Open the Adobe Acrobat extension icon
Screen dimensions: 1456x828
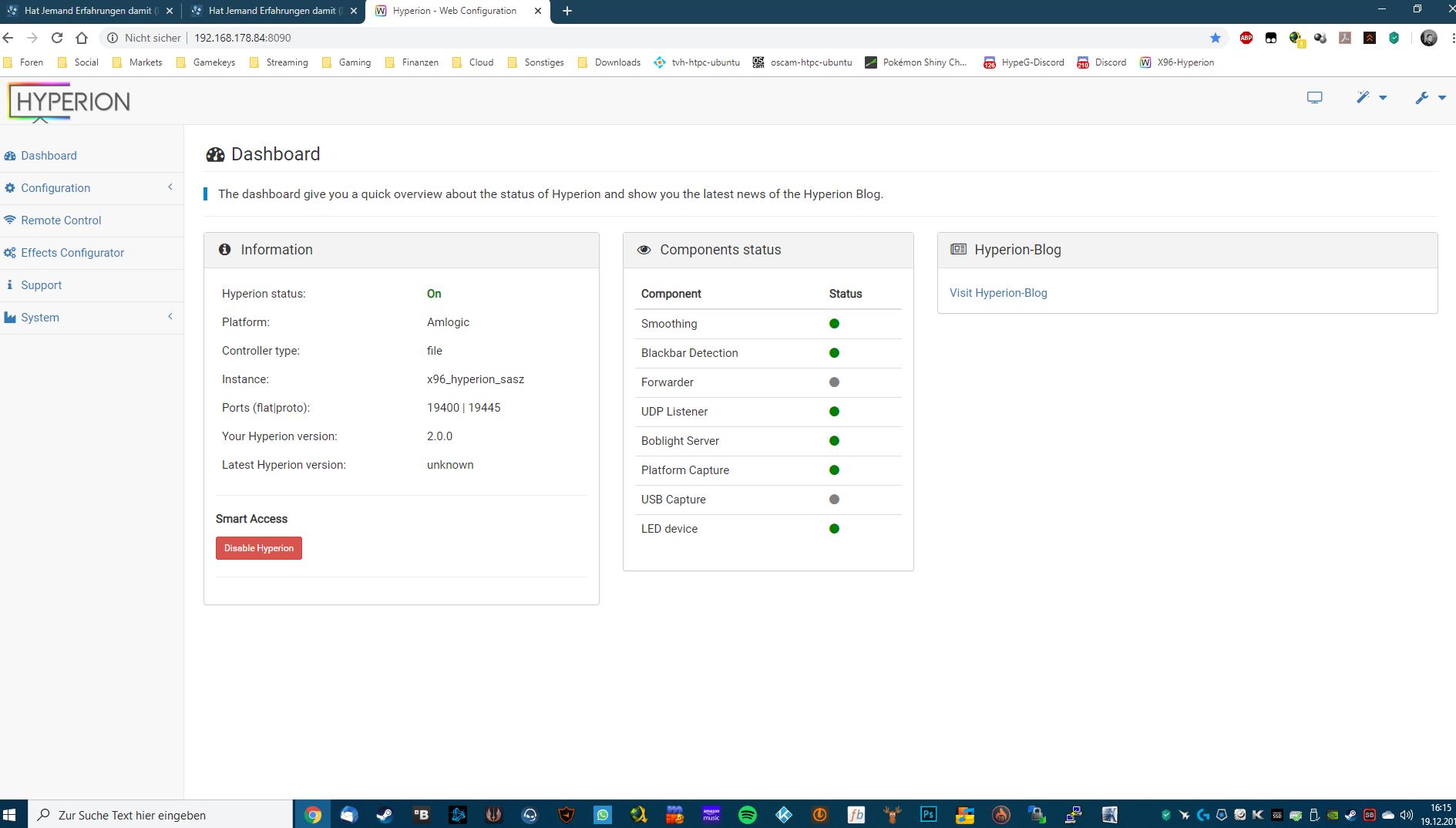coord(1345,38)
